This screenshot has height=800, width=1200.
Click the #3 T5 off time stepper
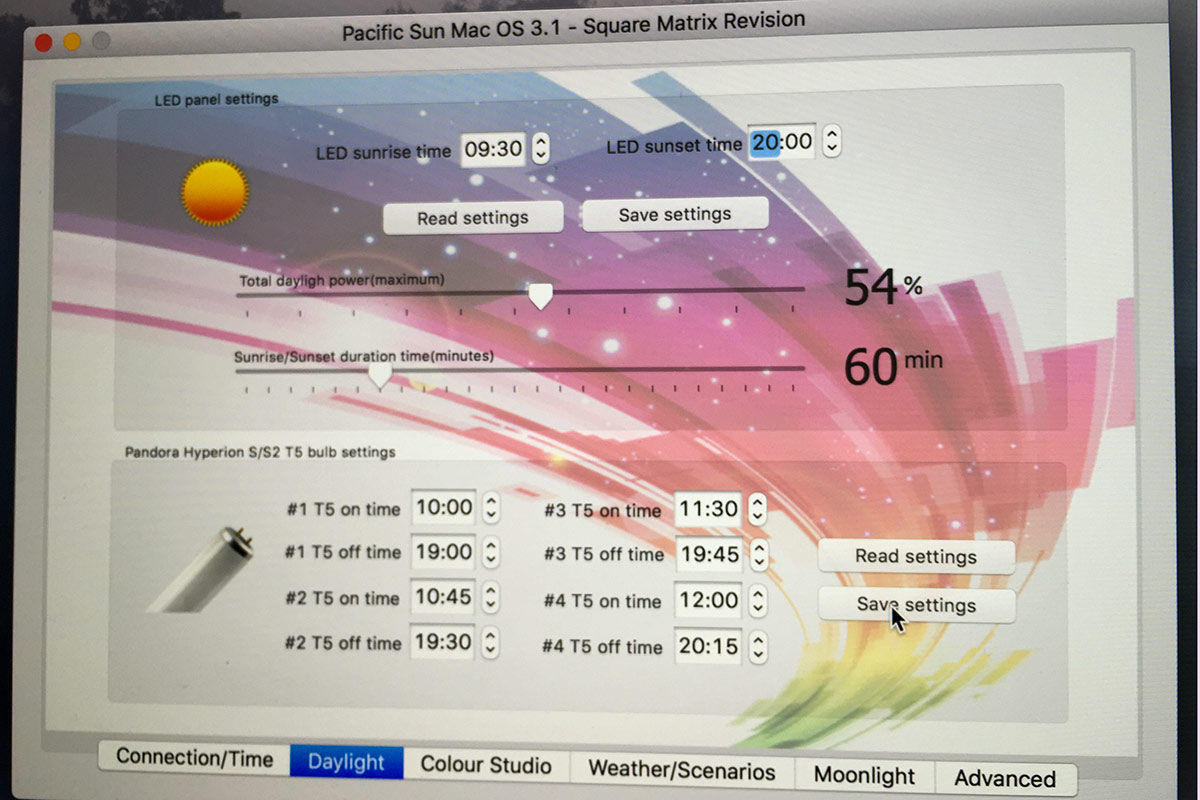tap(758, 554)
